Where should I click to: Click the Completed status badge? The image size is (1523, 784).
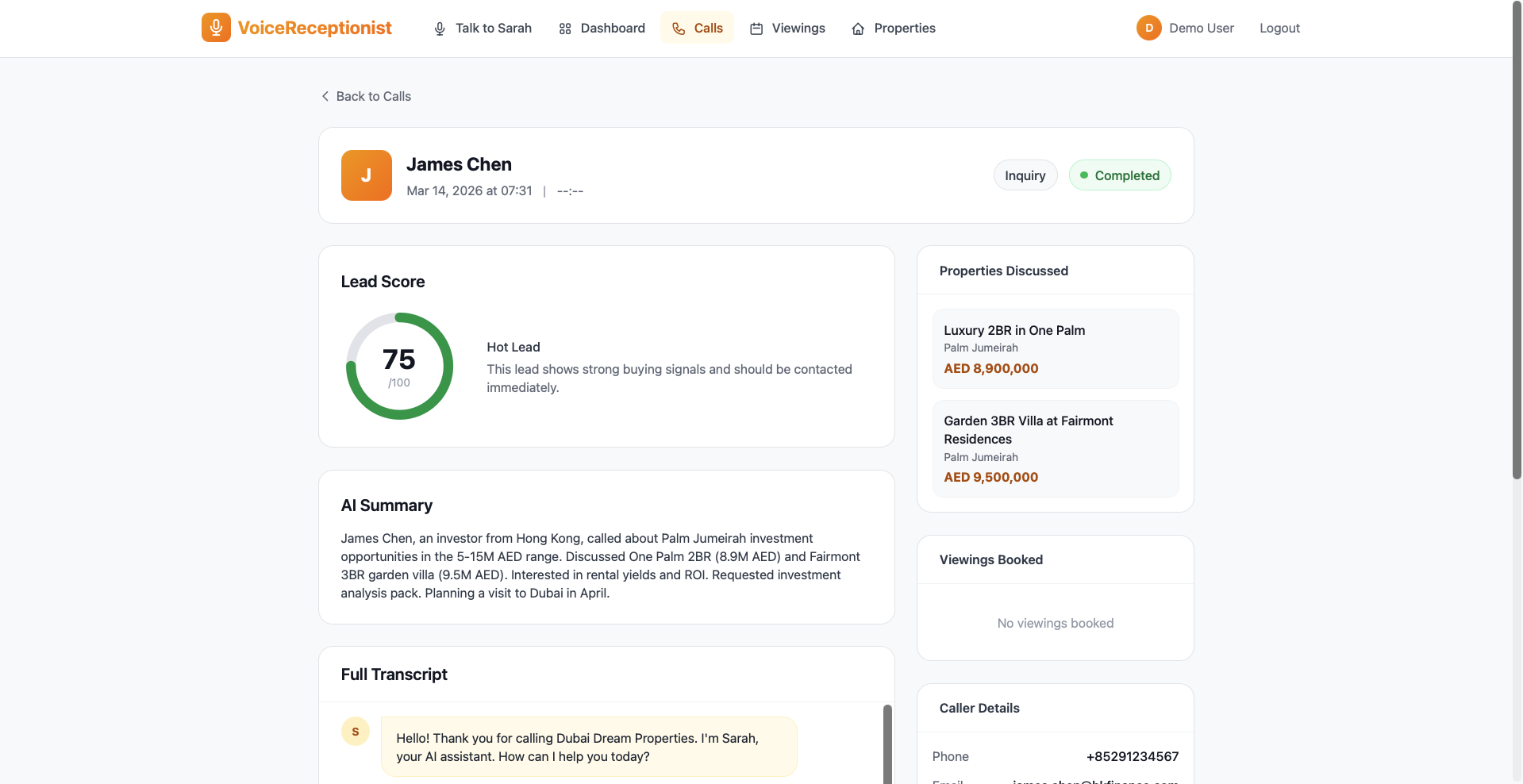click(1119, 175)
